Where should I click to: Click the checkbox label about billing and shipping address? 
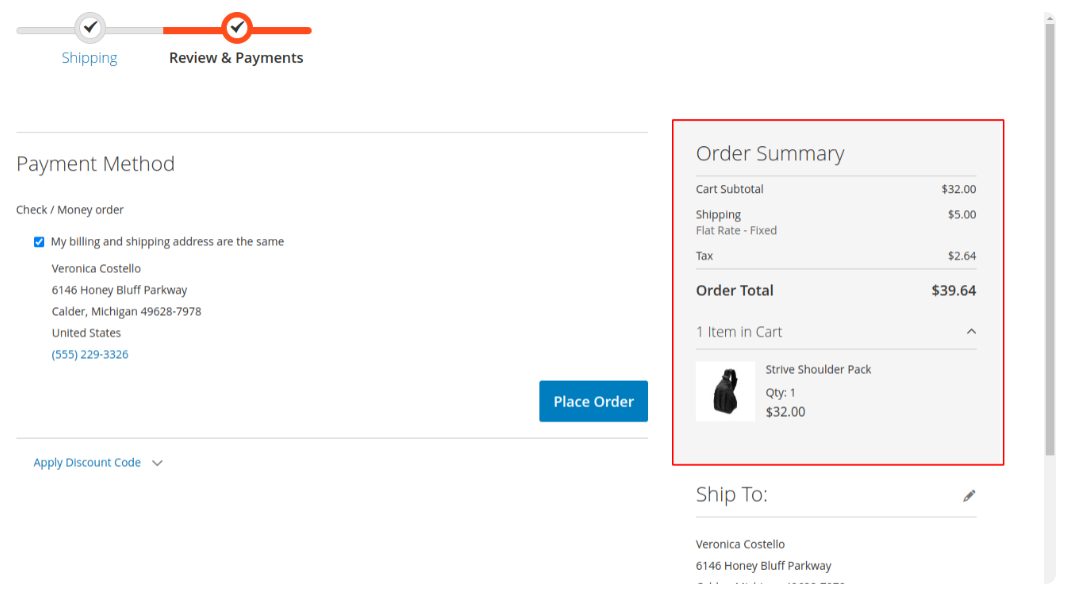click(167, 242)
